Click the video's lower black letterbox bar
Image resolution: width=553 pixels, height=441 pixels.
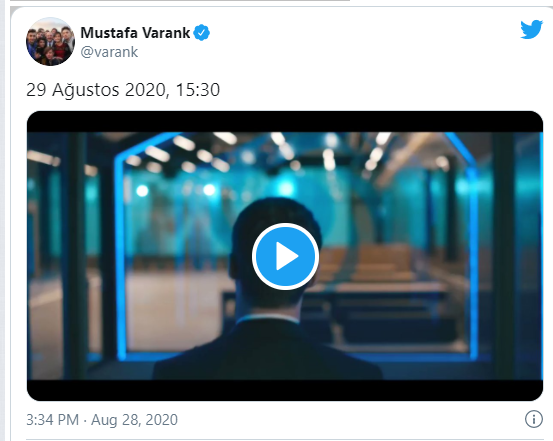285,390
